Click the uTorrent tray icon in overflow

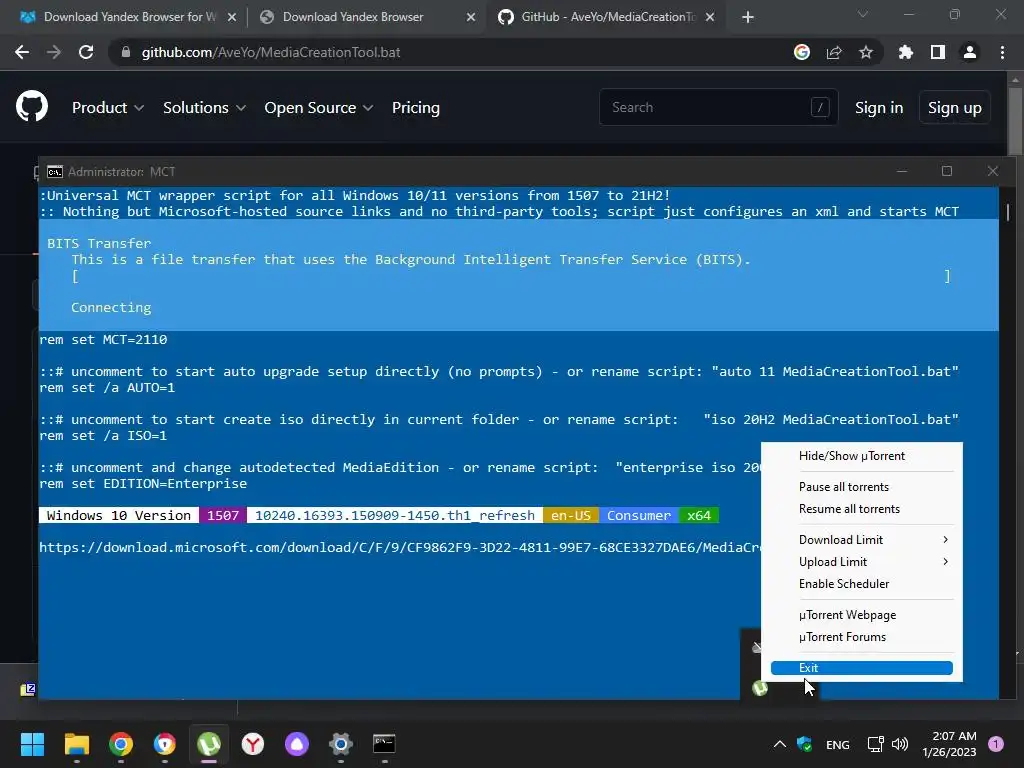click(760, 688)
